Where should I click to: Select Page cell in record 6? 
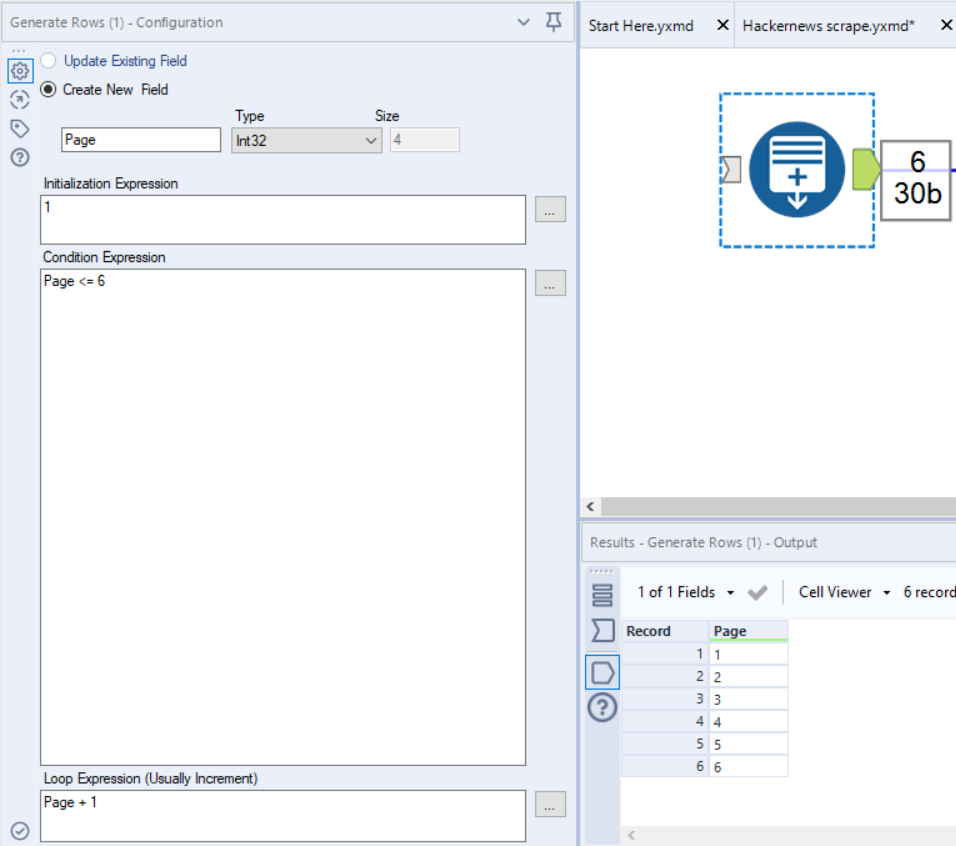click(748, 767)
